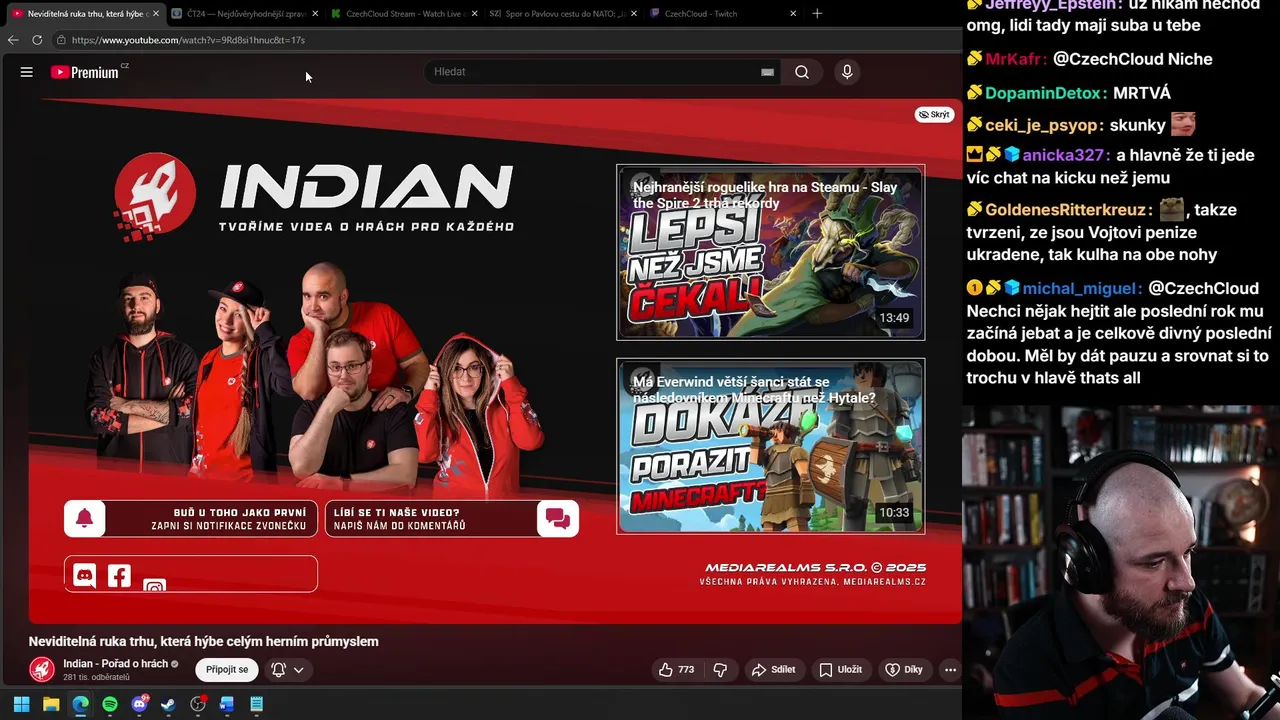This screenshot has height=720, width=1280.
Task: Share the video via Sdílet
Action: pyautogui.click(x=774, y=670)
